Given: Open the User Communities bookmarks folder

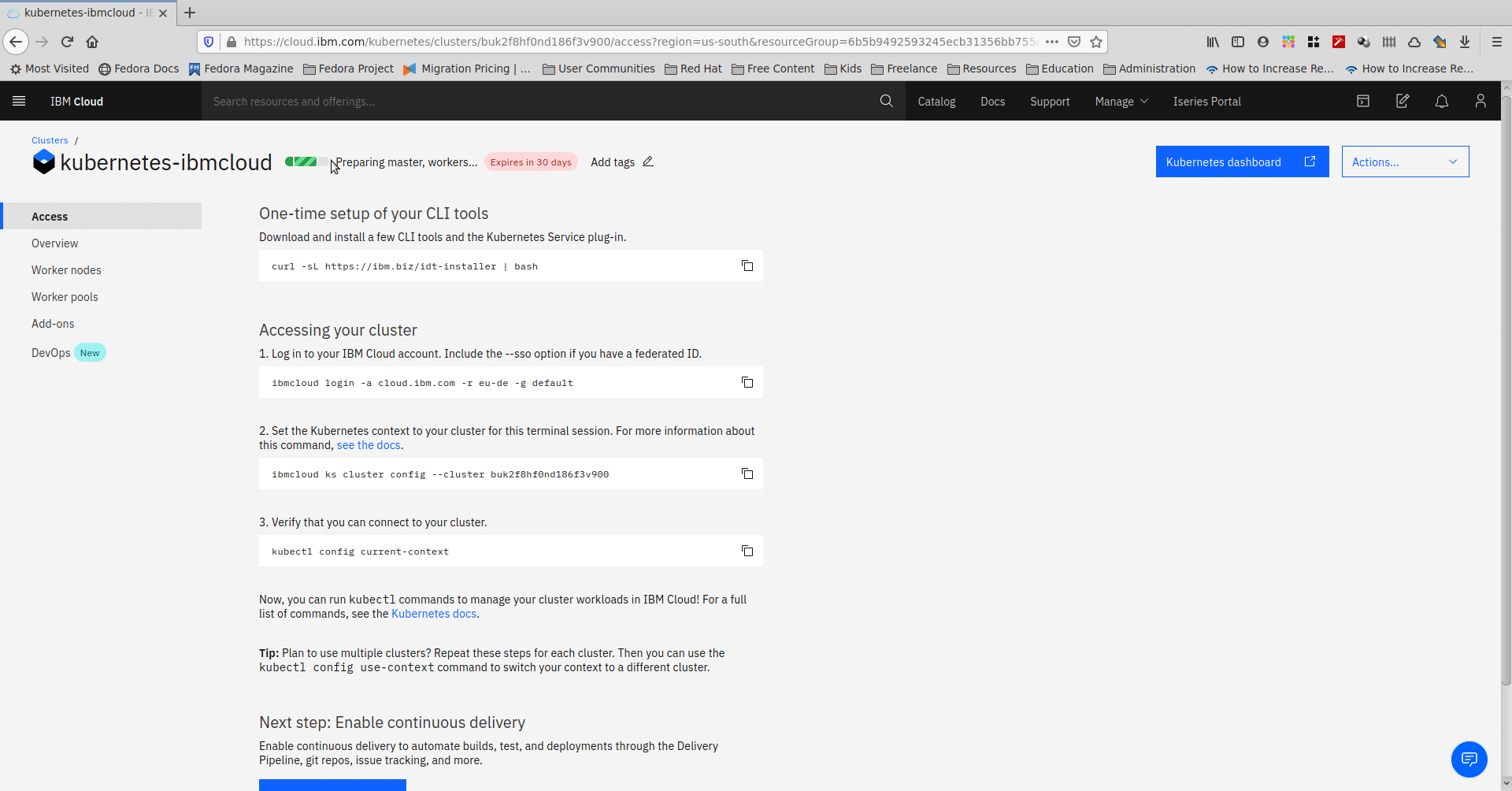Looking at the screenshot, I should (x=598, y=69).
